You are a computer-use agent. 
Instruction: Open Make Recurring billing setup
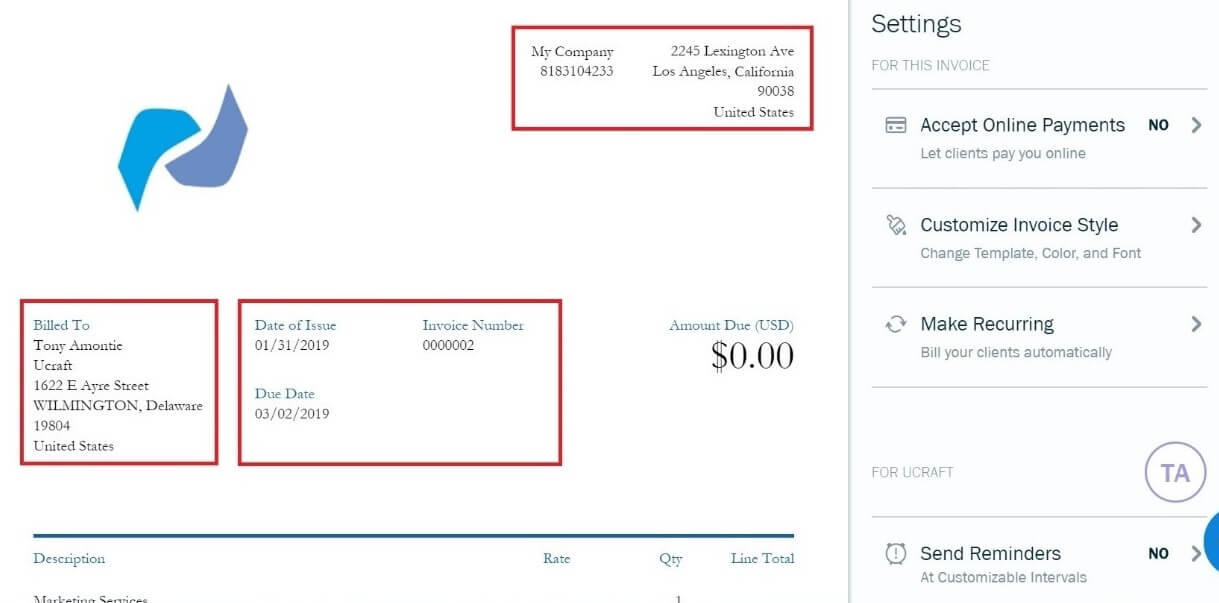pyautogui.click(x=986, y=323)
